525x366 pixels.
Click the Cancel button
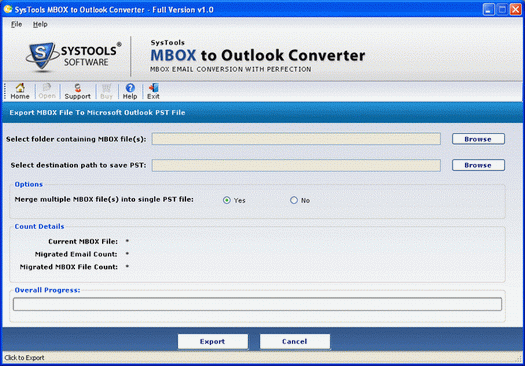[295, 341]
